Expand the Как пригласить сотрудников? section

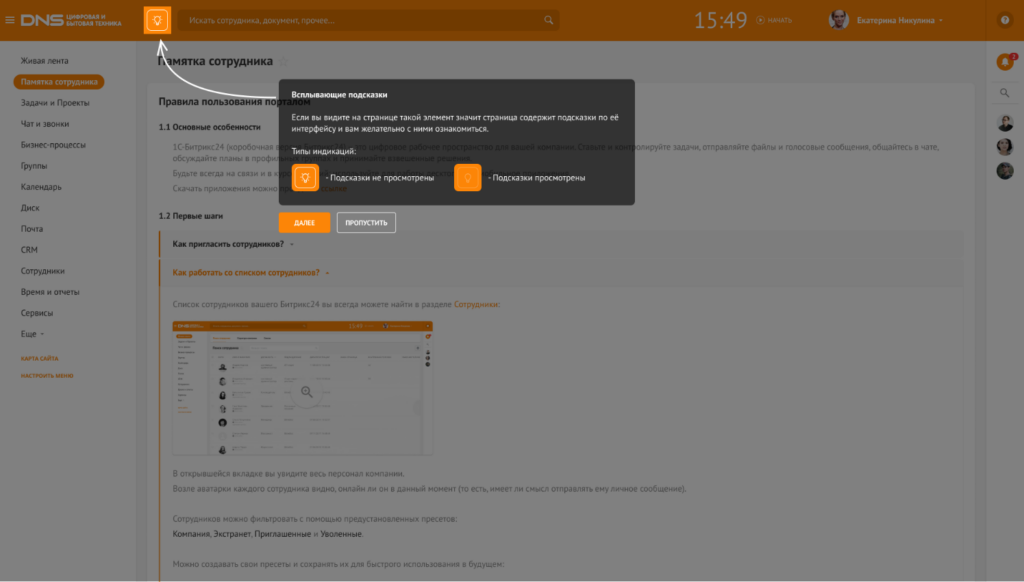tap(233, 244)
